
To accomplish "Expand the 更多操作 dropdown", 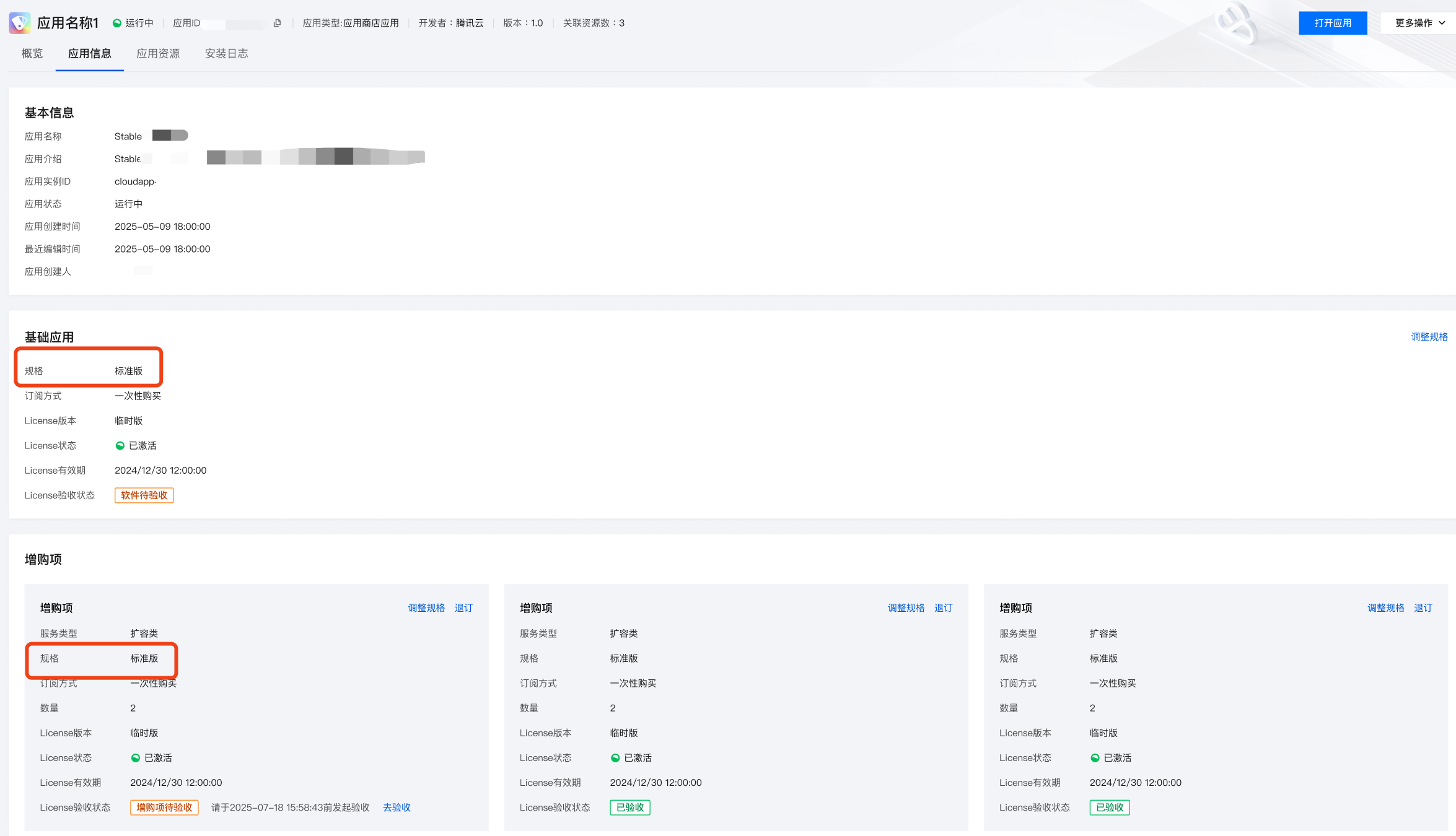I will pos(1419,23).
